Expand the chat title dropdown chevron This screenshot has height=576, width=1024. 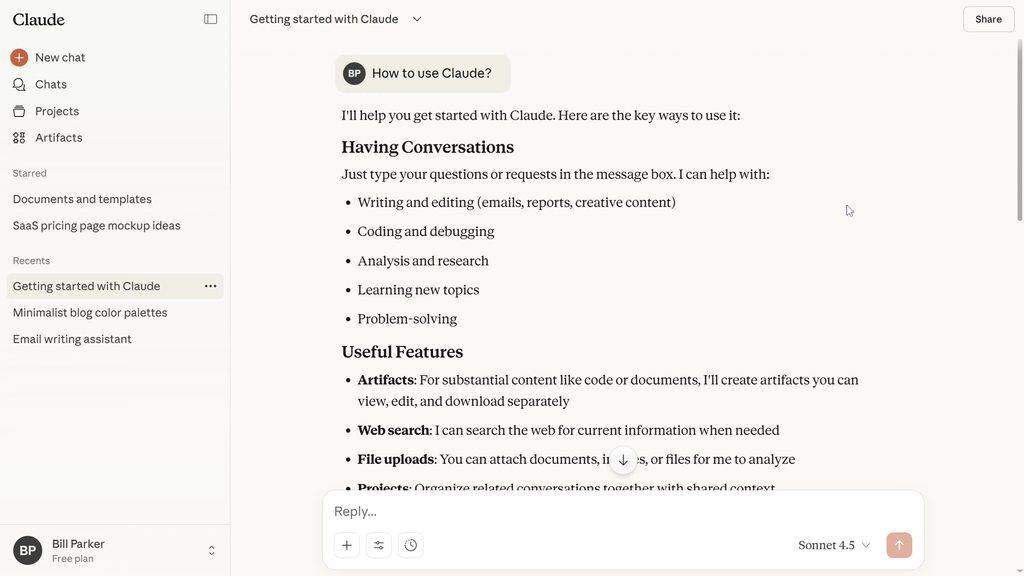[x=417, y=19]
